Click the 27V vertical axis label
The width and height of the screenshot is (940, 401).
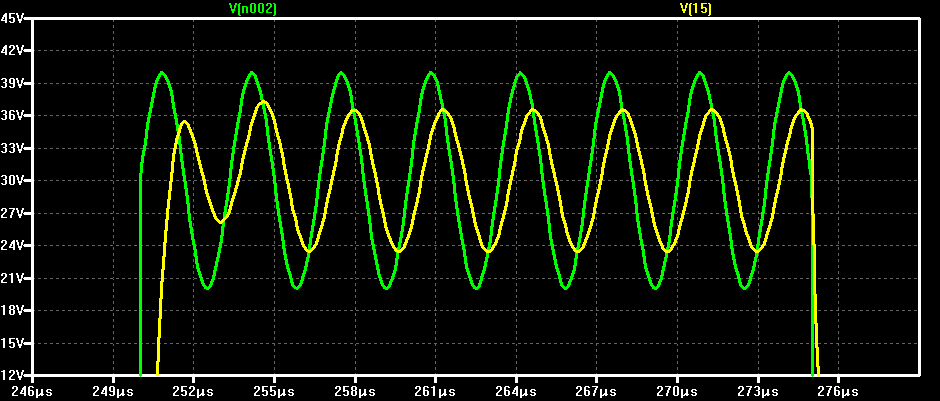pyautogui.click(x=12, y=213)
